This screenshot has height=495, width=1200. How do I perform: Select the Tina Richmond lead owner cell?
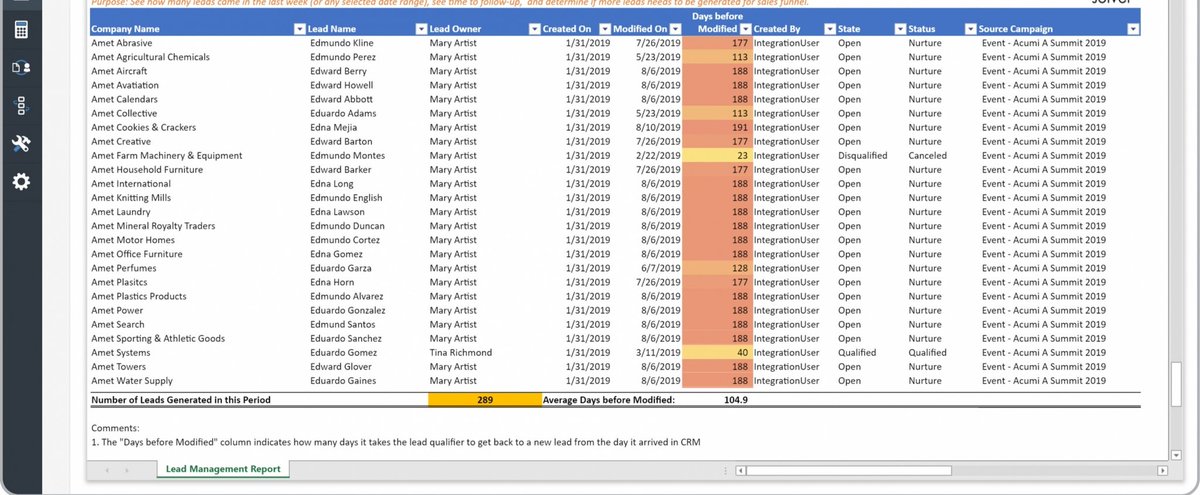coord(460,353)
